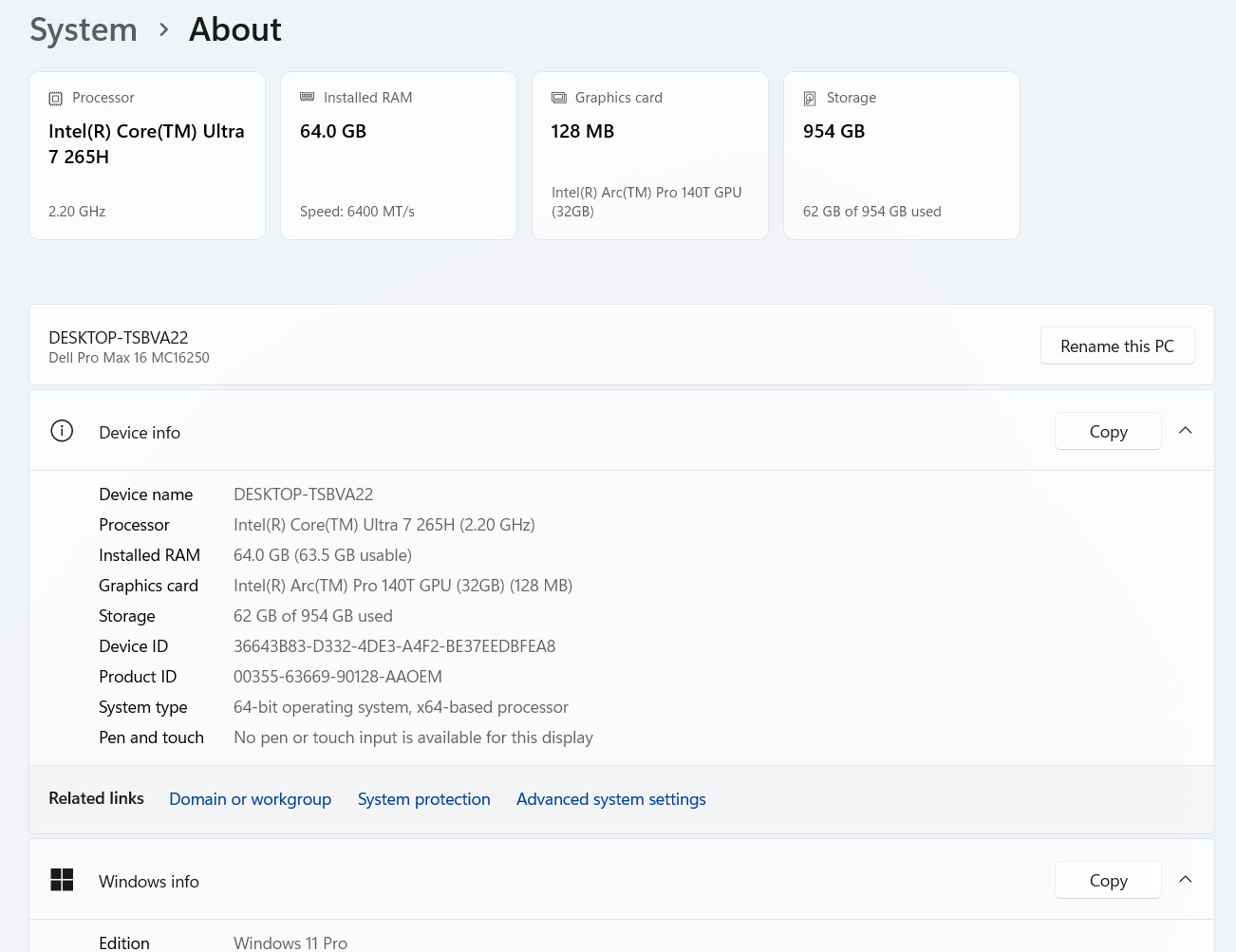Go back to System in breadcrumb
Image resolution: width=1236 pixels, height=952 pixels.
point(84,29)
